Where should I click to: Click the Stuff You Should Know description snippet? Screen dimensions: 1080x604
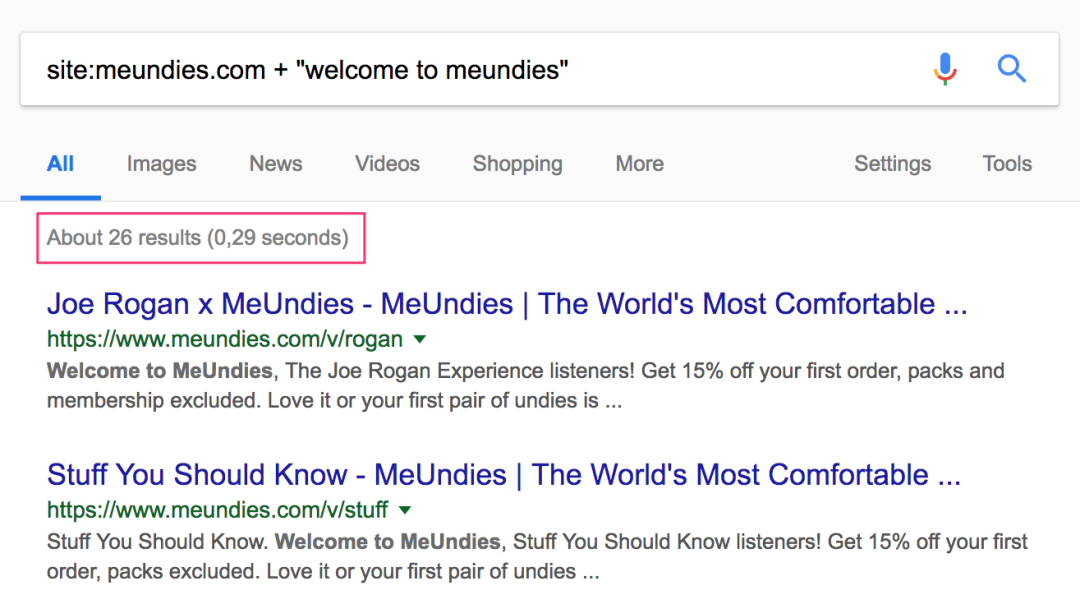537,556
